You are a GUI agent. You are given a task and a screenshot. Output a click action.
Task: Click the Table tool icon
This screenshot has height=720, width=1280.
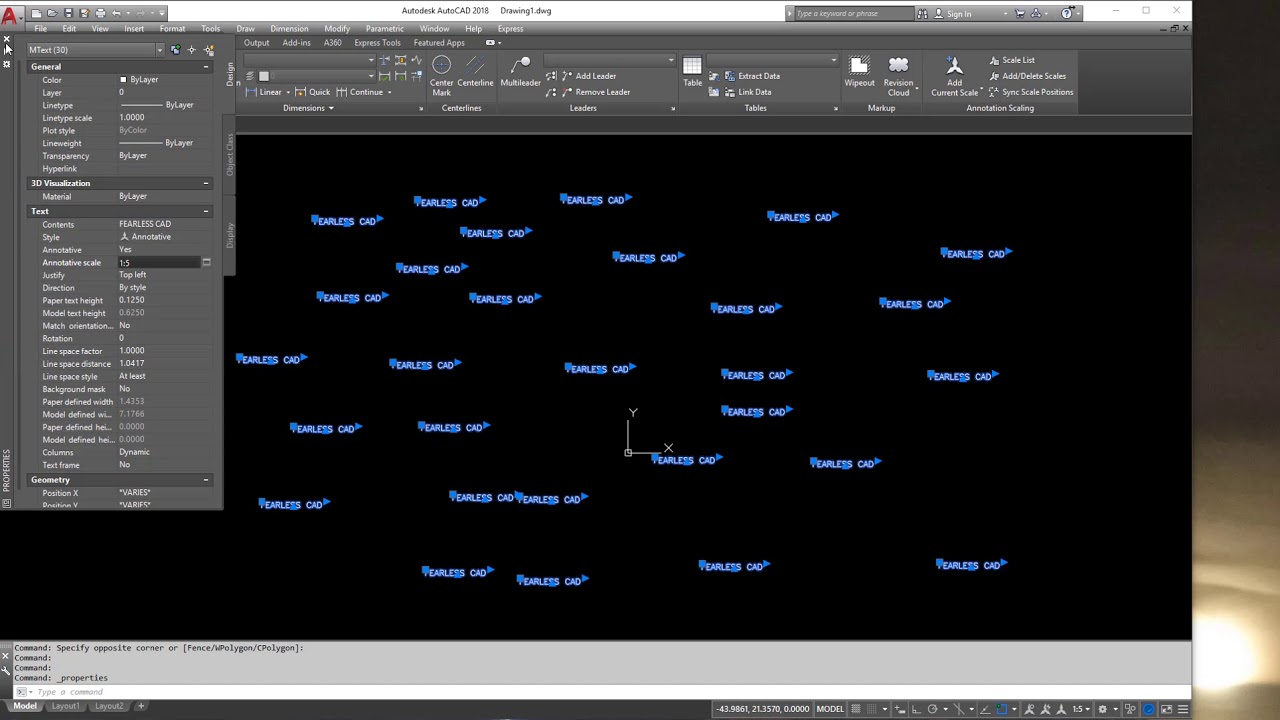pos(692,72)
